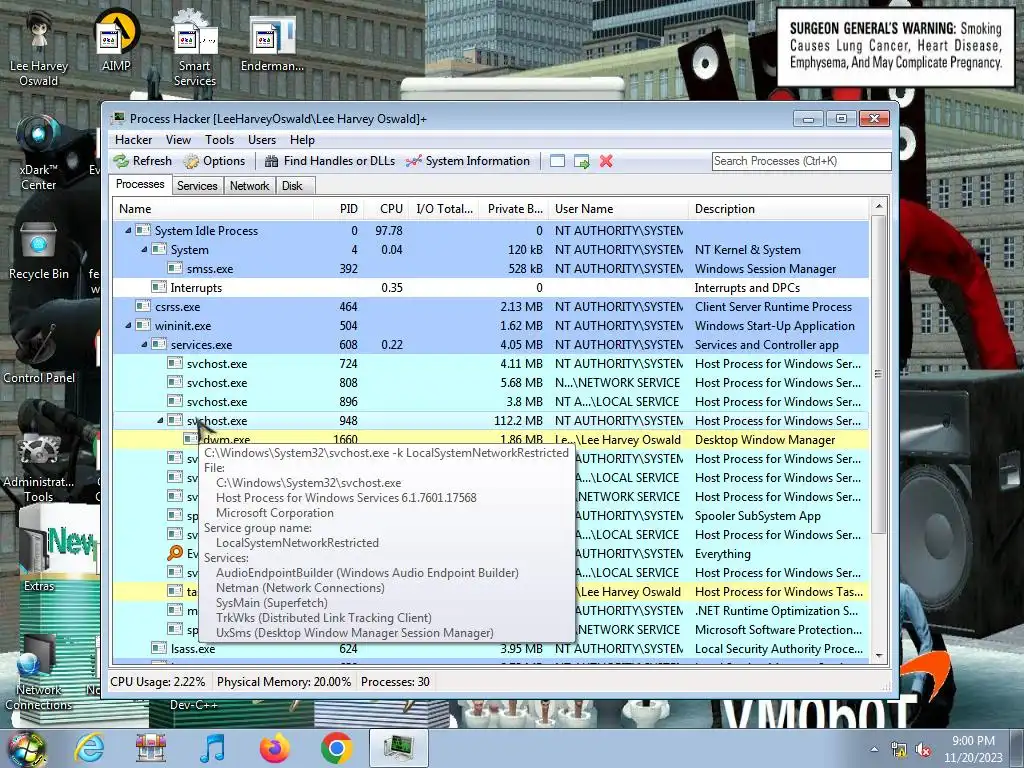Sort by Private Bytes column header
The width and height of the screenshot is (1024, 768).
[x=515, y=209]
